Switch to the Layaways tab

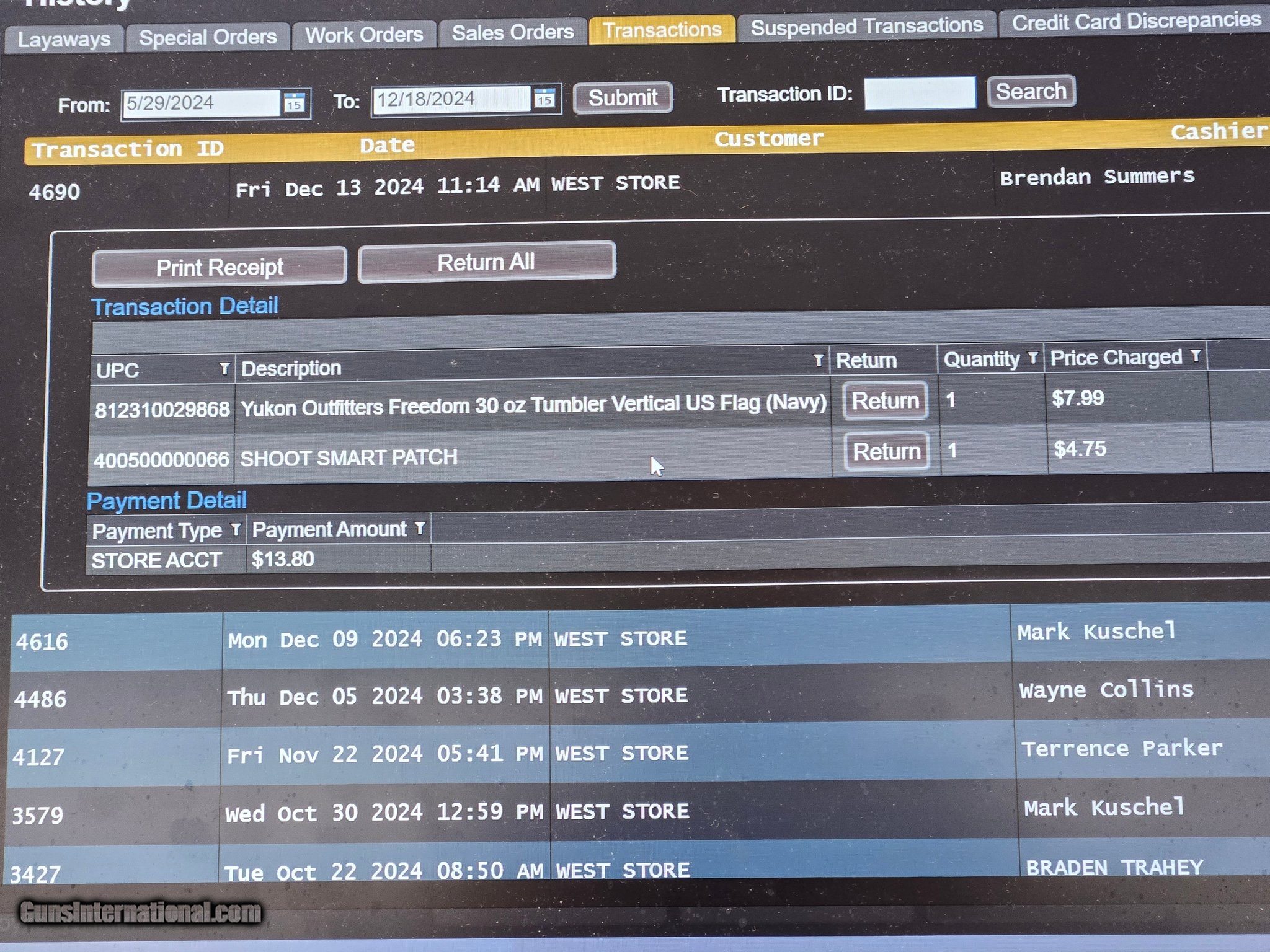64,40
